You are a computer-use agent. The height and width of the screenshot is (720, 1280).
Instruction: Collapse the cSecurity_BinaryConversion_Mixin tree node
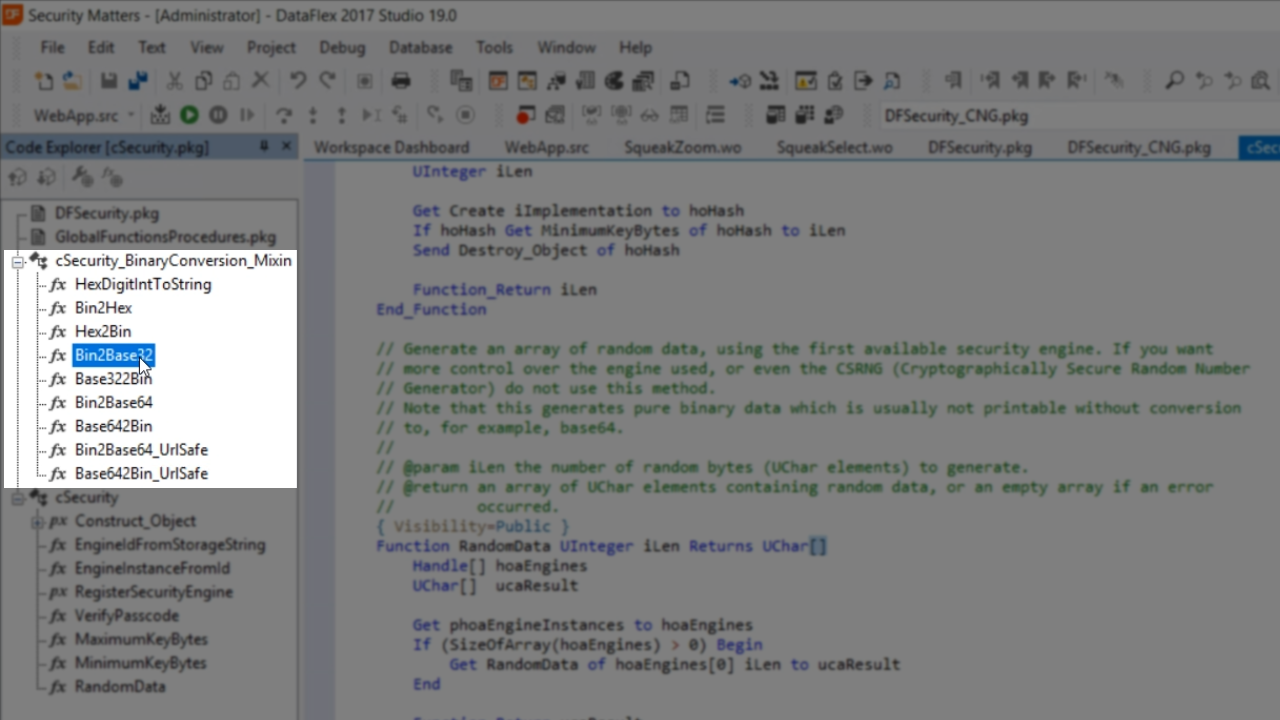(x=17, y=261)
